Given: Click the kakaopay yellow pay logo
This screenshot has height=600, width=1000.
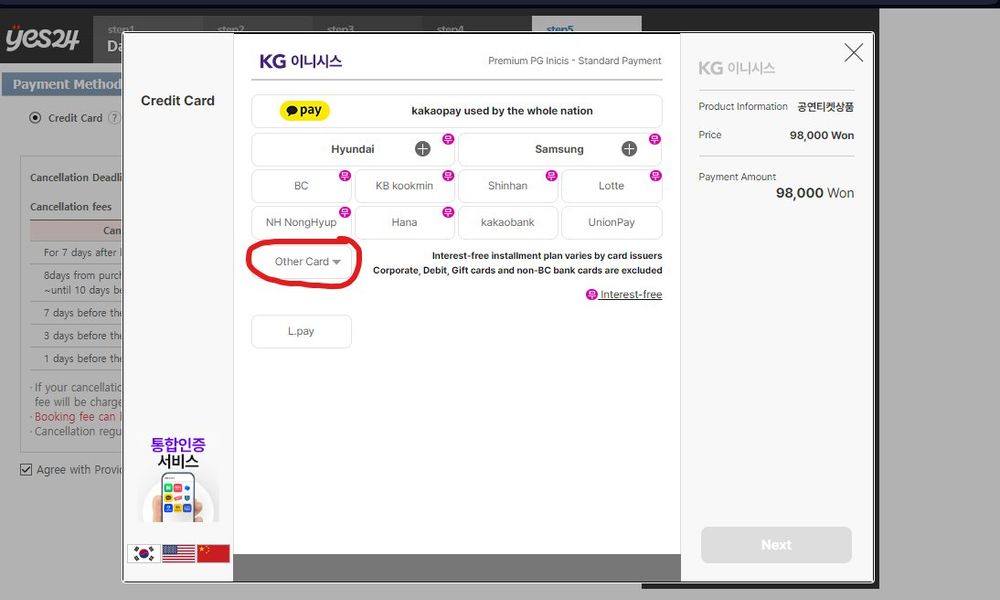Looking at the screenshot, I should pyautogui.click(x=305, y=110).
